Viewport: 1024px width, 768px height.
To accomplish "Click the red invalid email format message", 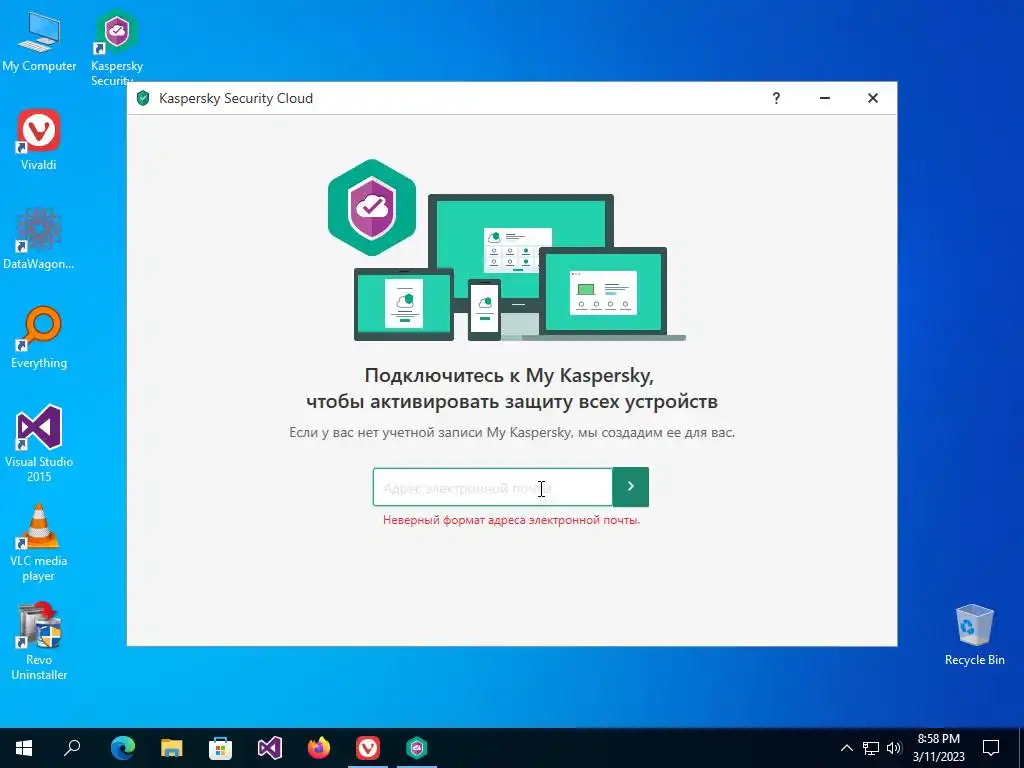I will [x=511, y=520].
